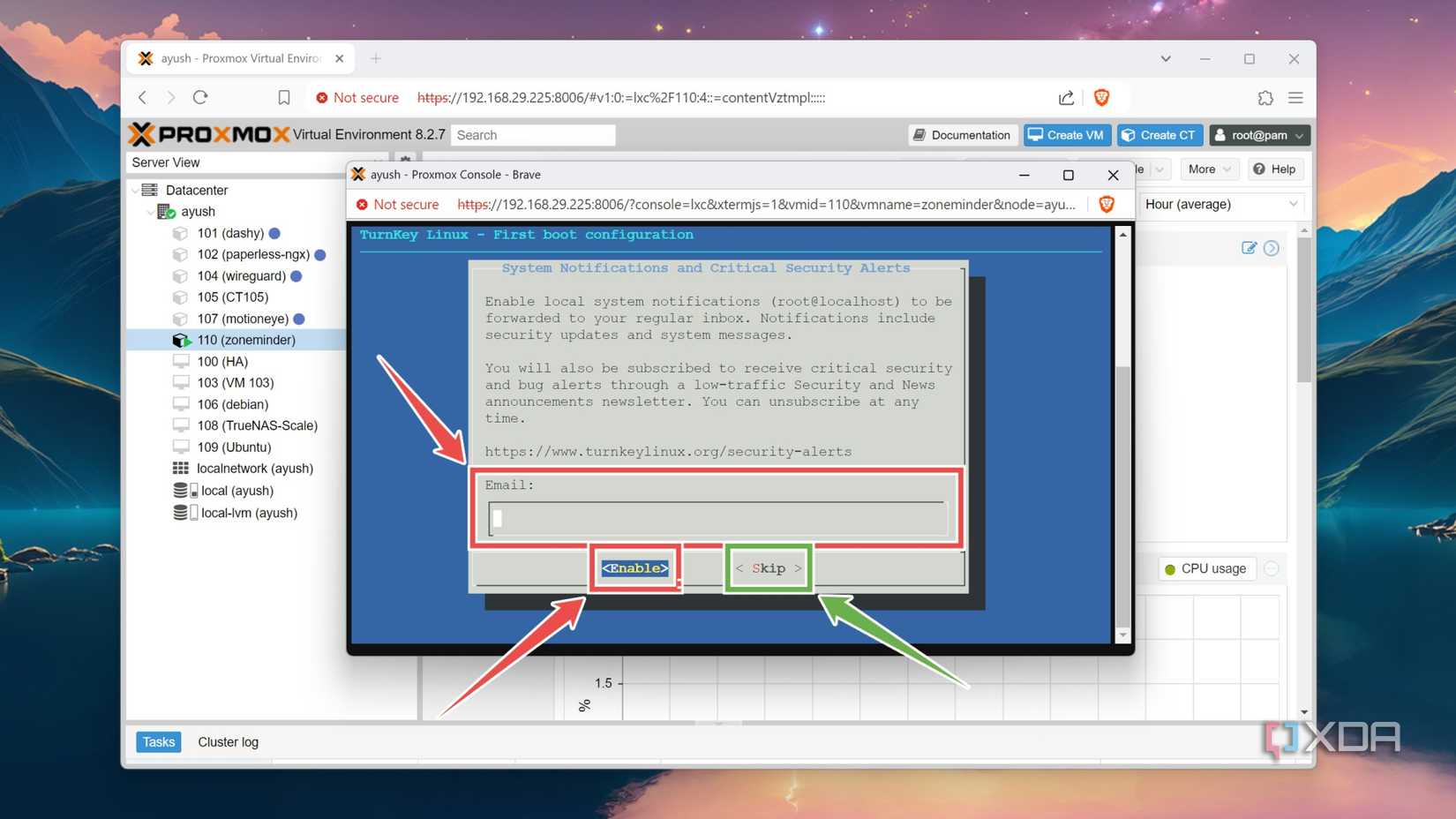Select VM 108 (TrueNAS-Scale)

257,425
